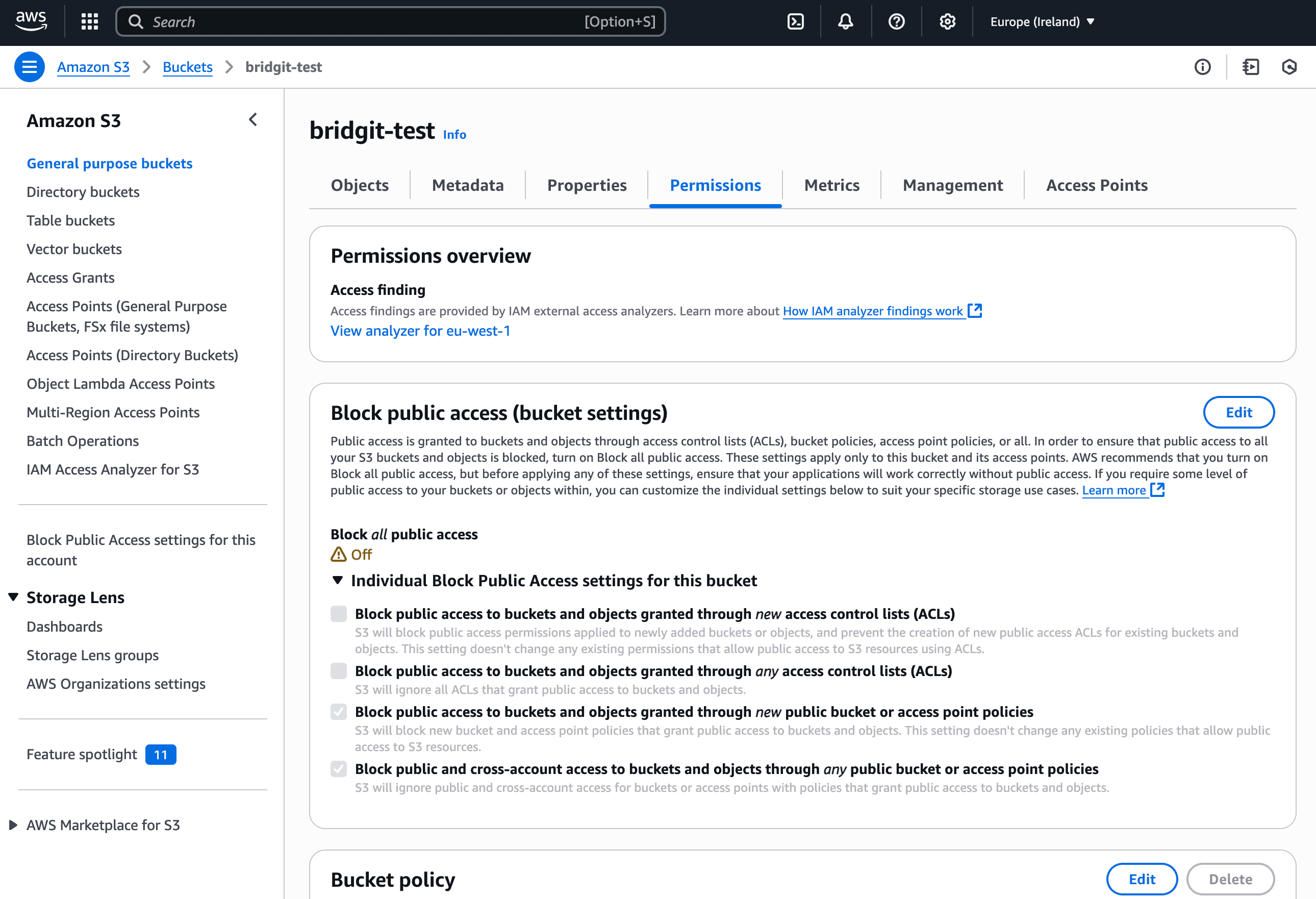This screenshot has width=1316, height=899.
Task: Open View analyzer for eu-west-1 link
Action: (x=420, y=330)
